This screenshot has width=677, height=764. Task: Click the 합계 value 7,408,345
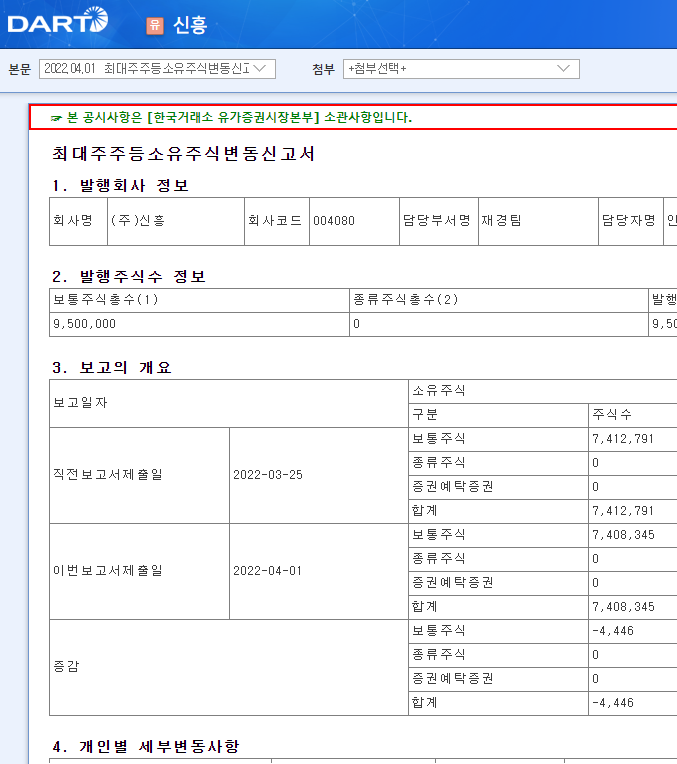pos(623,607)
